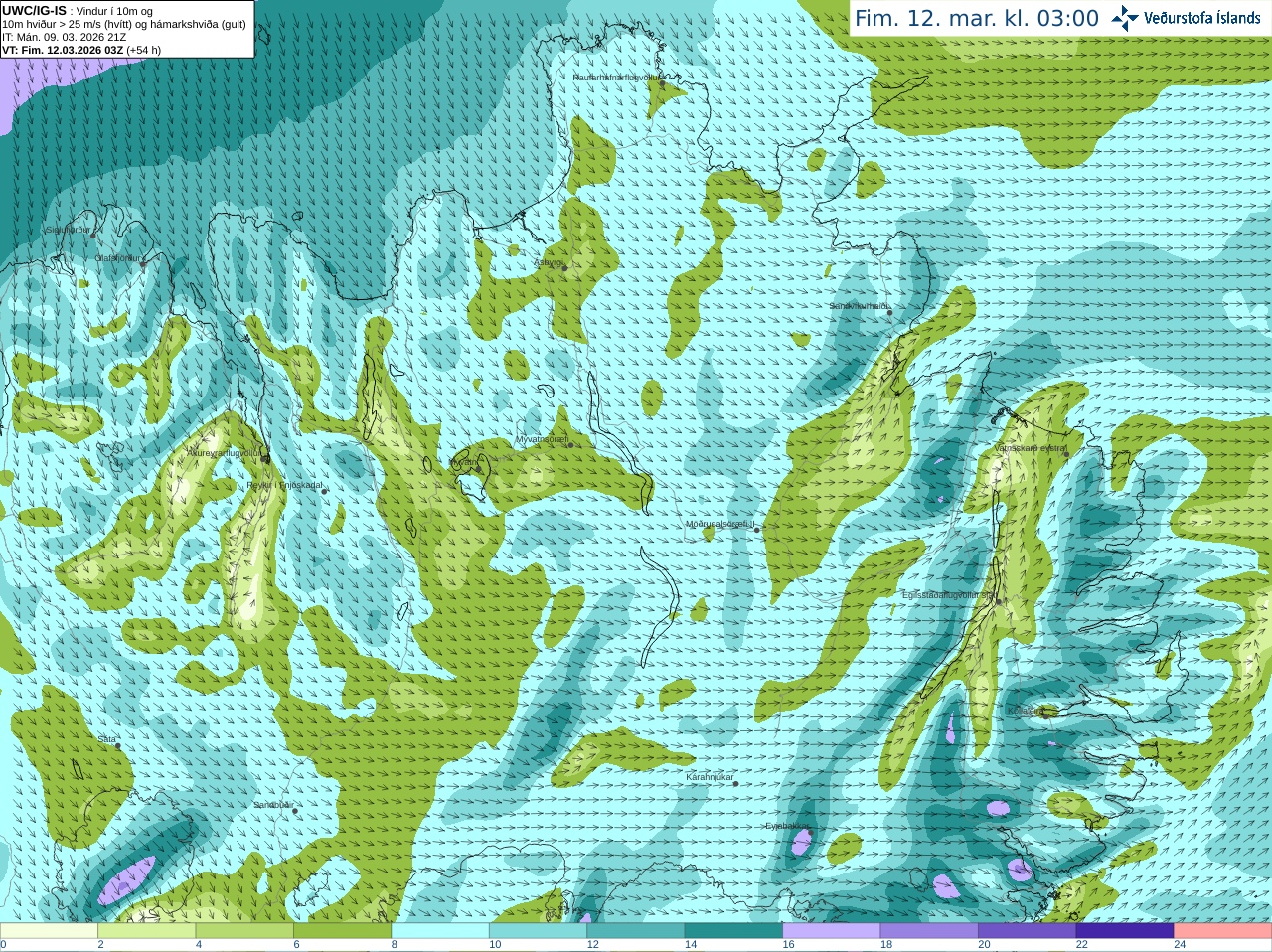The image size is (1272, 952).
Task: Click the 20–22 m/s legend swatch
Action: pyautogui.click(x=1028, y=931)
